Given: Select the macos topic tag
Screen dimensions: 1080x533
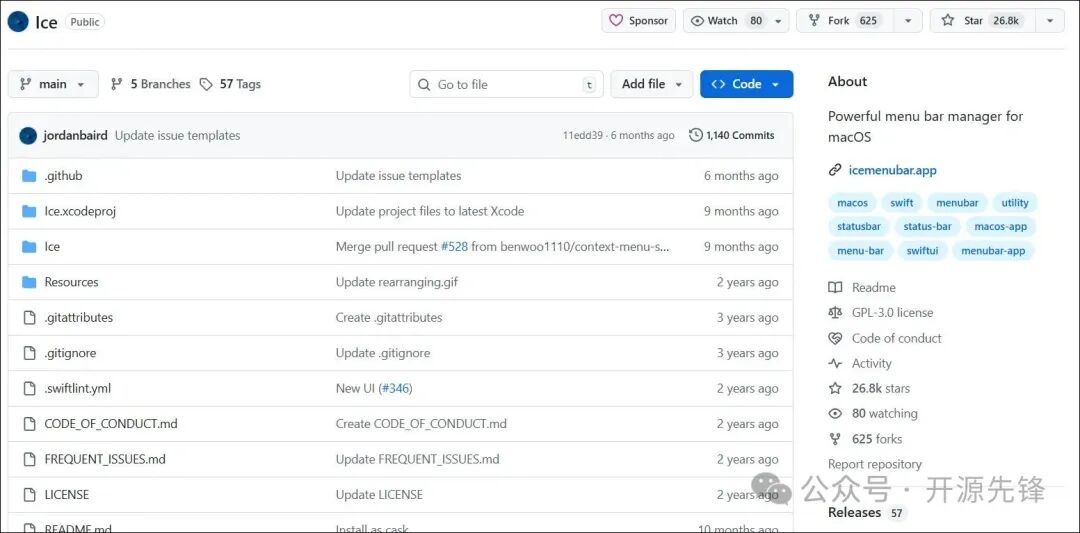Looking at the screenshot, I should (x=852, y=203).
